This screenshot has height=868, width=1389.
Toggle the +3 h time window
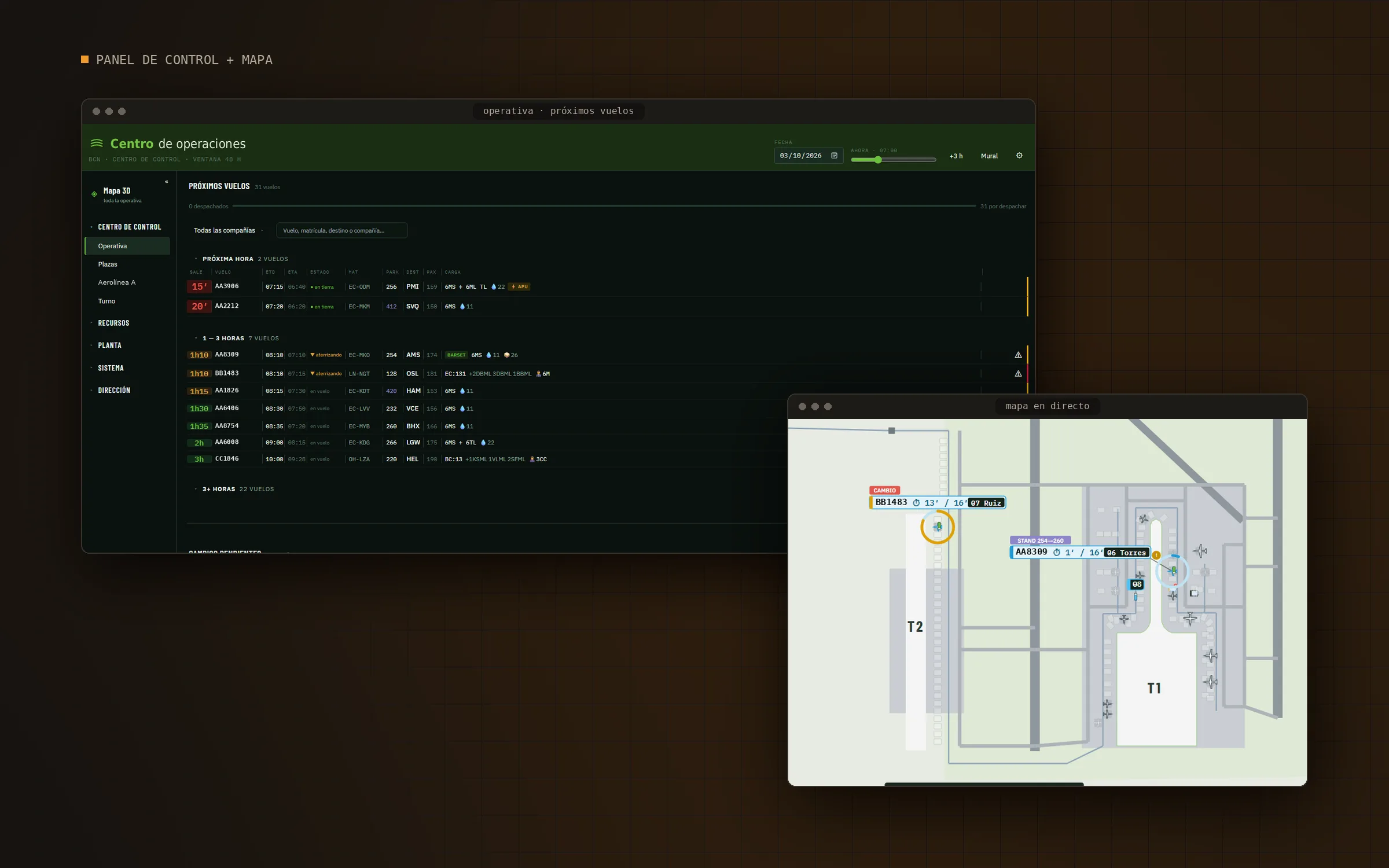956,156
